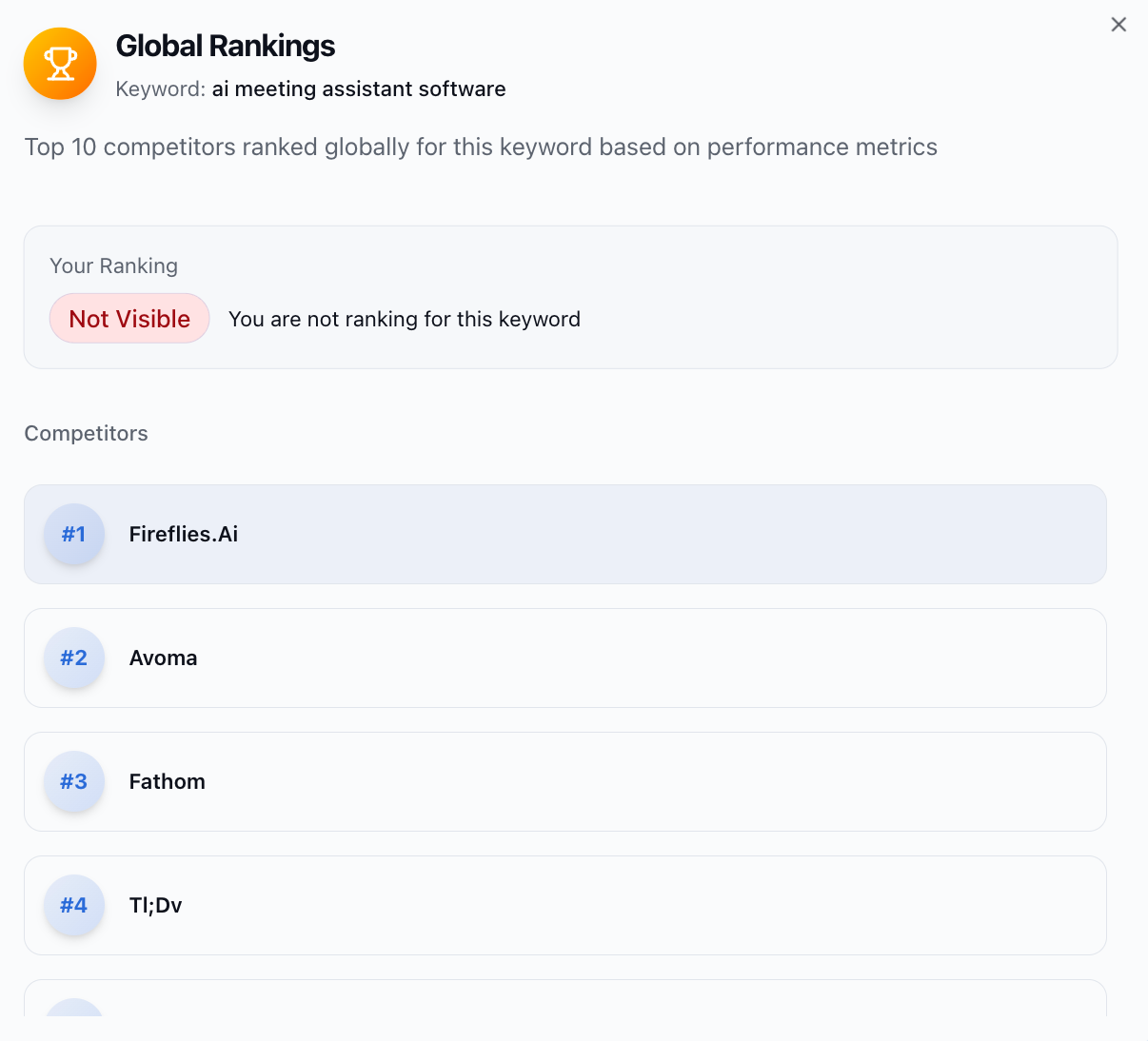Click the red Not Visible status badge
The height and width of the screenshot is (1041, 1148).
(129, 319)
